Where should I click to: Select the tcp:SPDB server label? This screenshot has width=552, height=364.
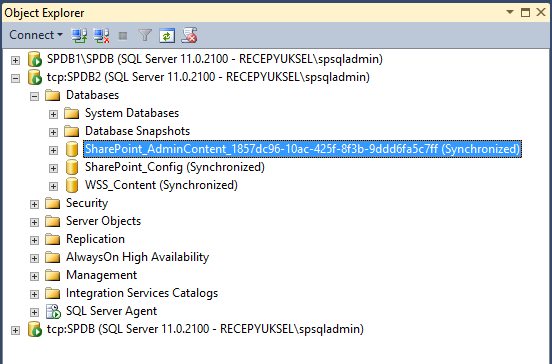(x=205, y=329)
